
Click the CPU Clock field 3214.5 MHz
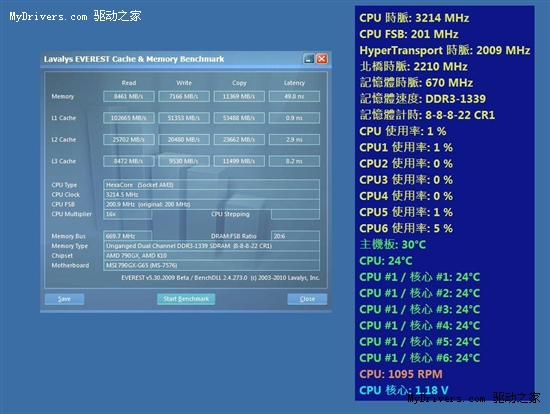coord(212,195)
